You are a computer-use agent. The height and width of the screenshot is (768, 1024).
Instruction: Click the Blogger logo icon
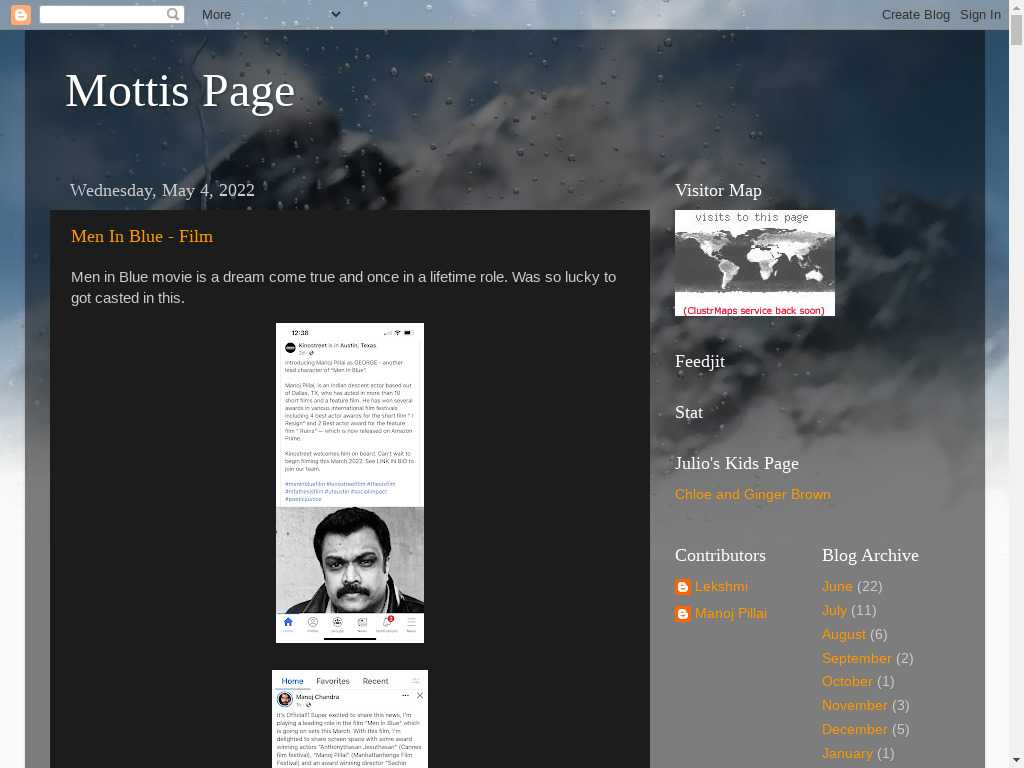point(20,14)
